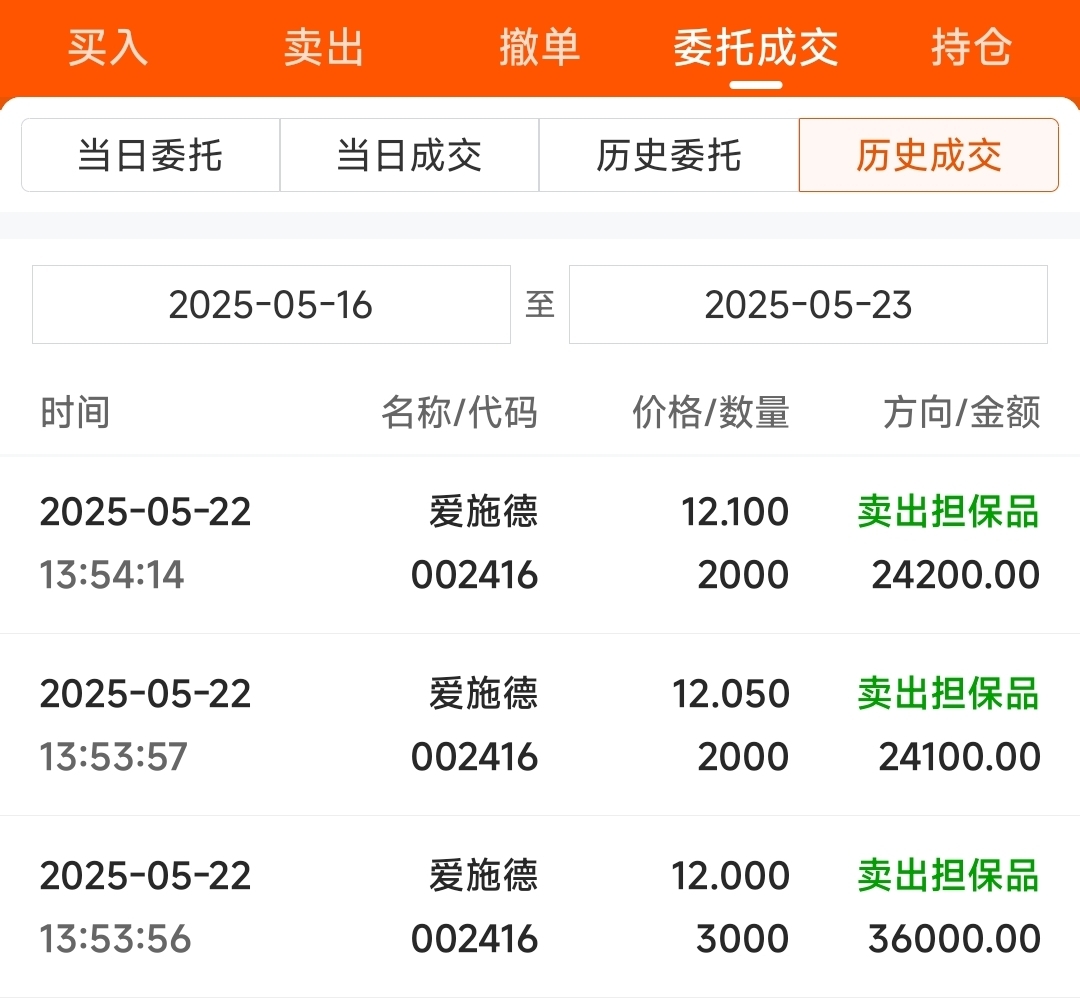Select the 委托成交 tab

click(x=756, y=48)
